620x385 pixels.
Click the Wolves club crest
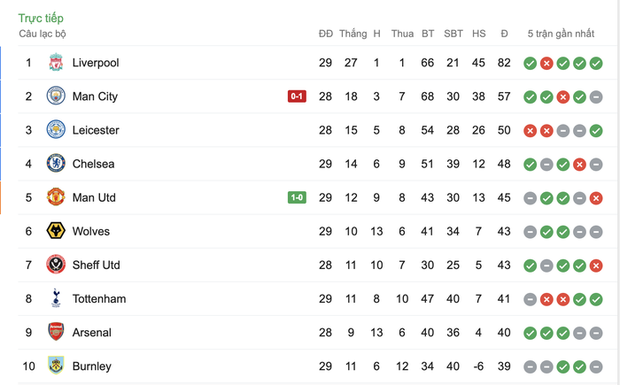click(x=56, y=231)
